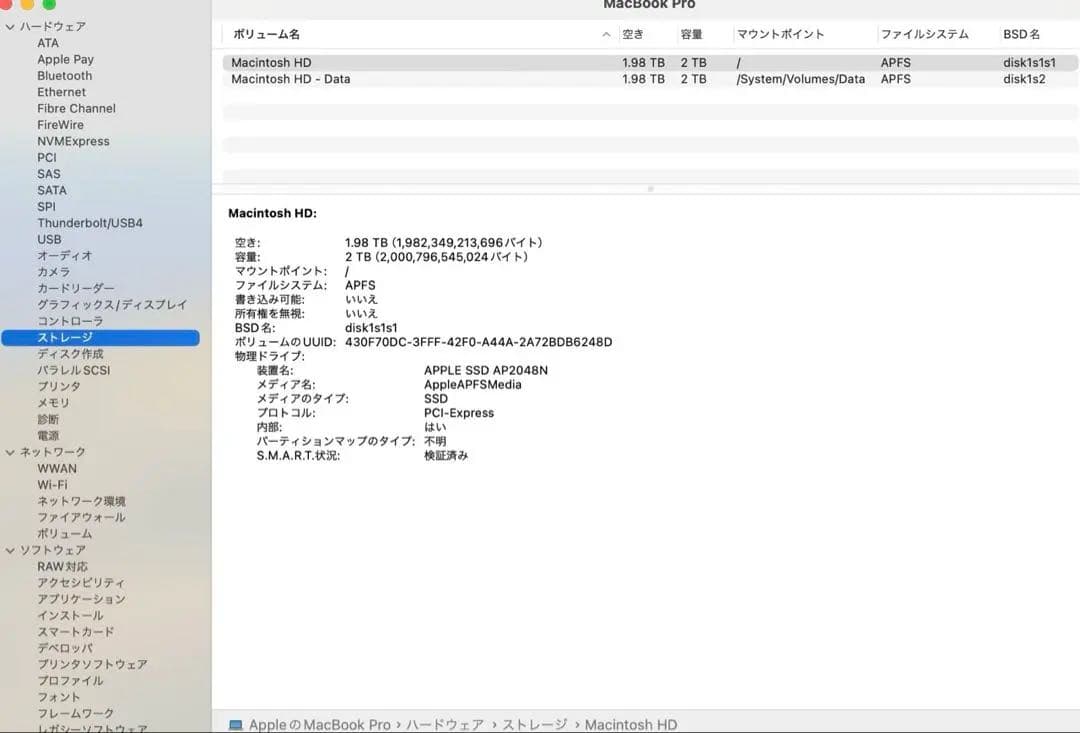1080x733 pixels.
Task: Collapse the ソフトウェア section
Action: pyautogui.click(x=9, y=550)
